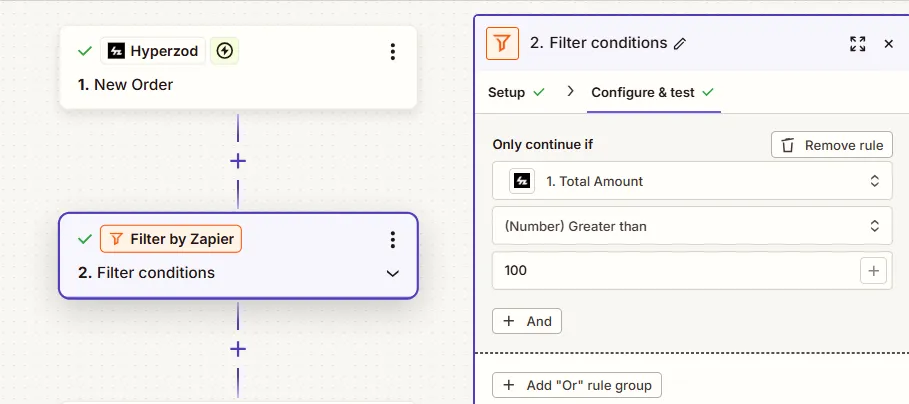Switch to the Configure & test tab
The width and height of the screenshot is (909, 404).
click(653, 92)
